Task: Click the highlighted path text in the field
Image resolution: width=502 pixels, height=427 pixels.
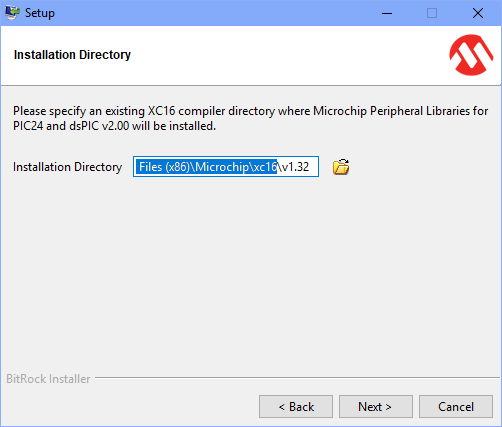Action: click(207, 167)
